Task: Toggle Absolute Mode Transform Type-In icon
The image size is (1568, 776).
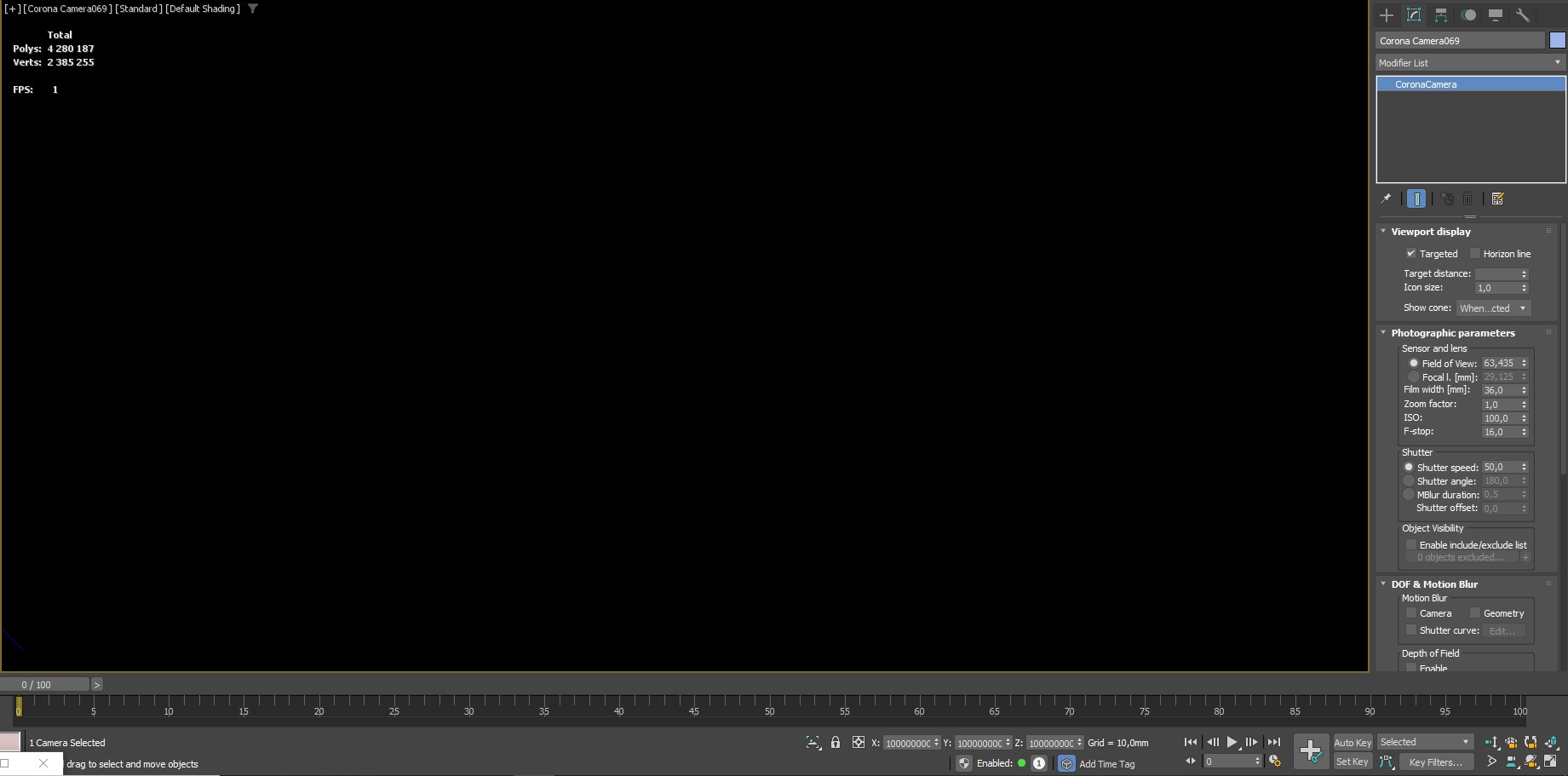Action: [859, 742]
